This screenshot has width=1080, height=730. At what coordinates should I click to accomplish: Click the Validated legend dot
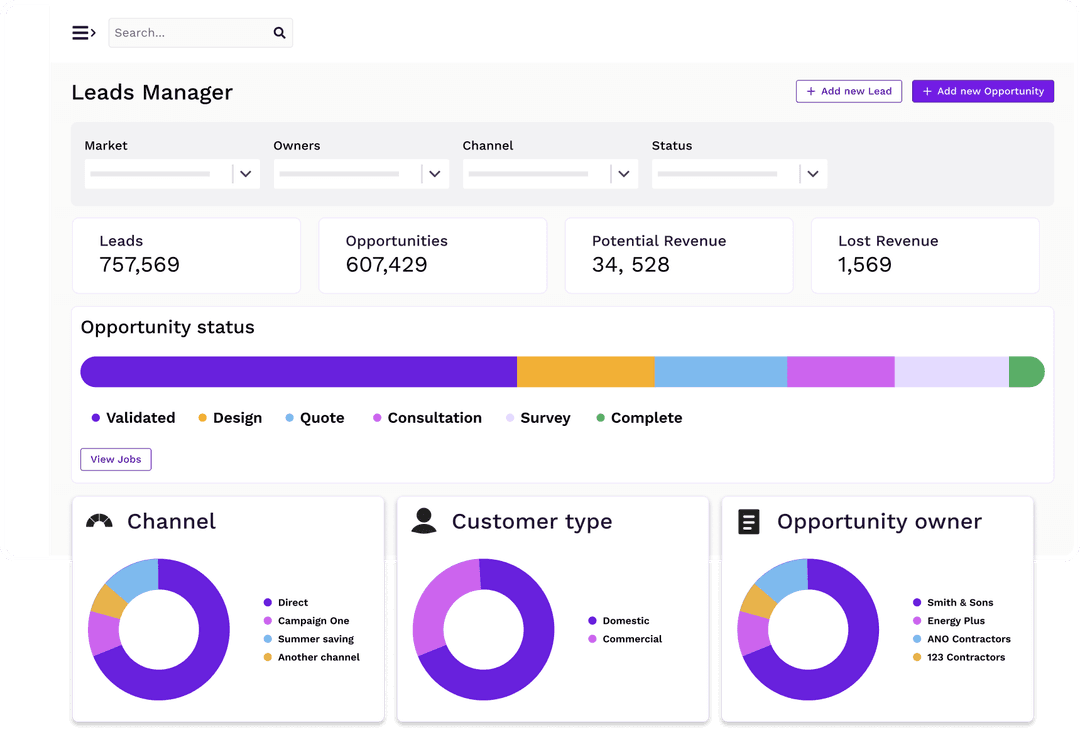tap(96, 418)
